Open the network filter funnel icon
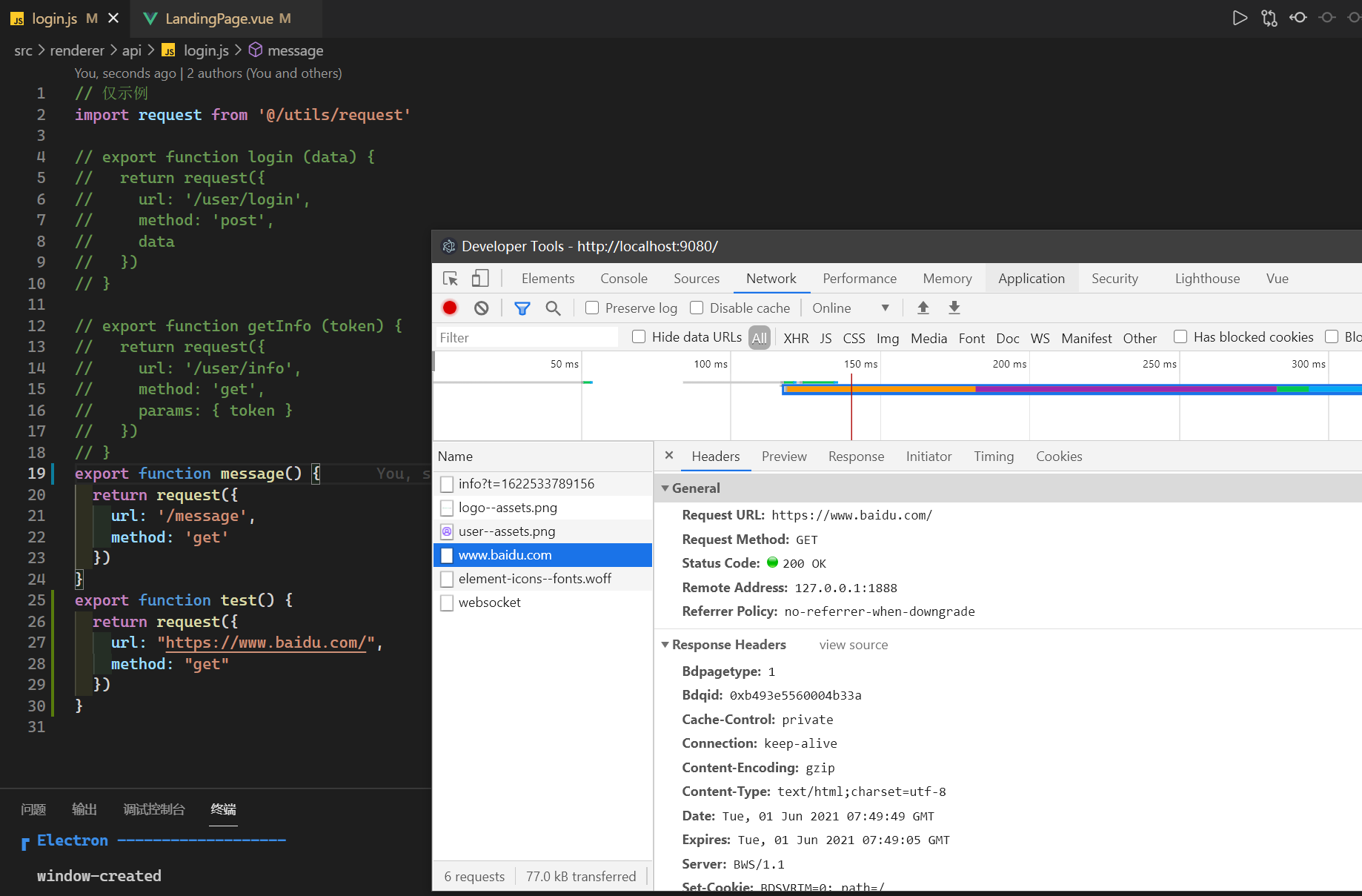Viewport: 1362px width, 896px height. pos(522,308)
